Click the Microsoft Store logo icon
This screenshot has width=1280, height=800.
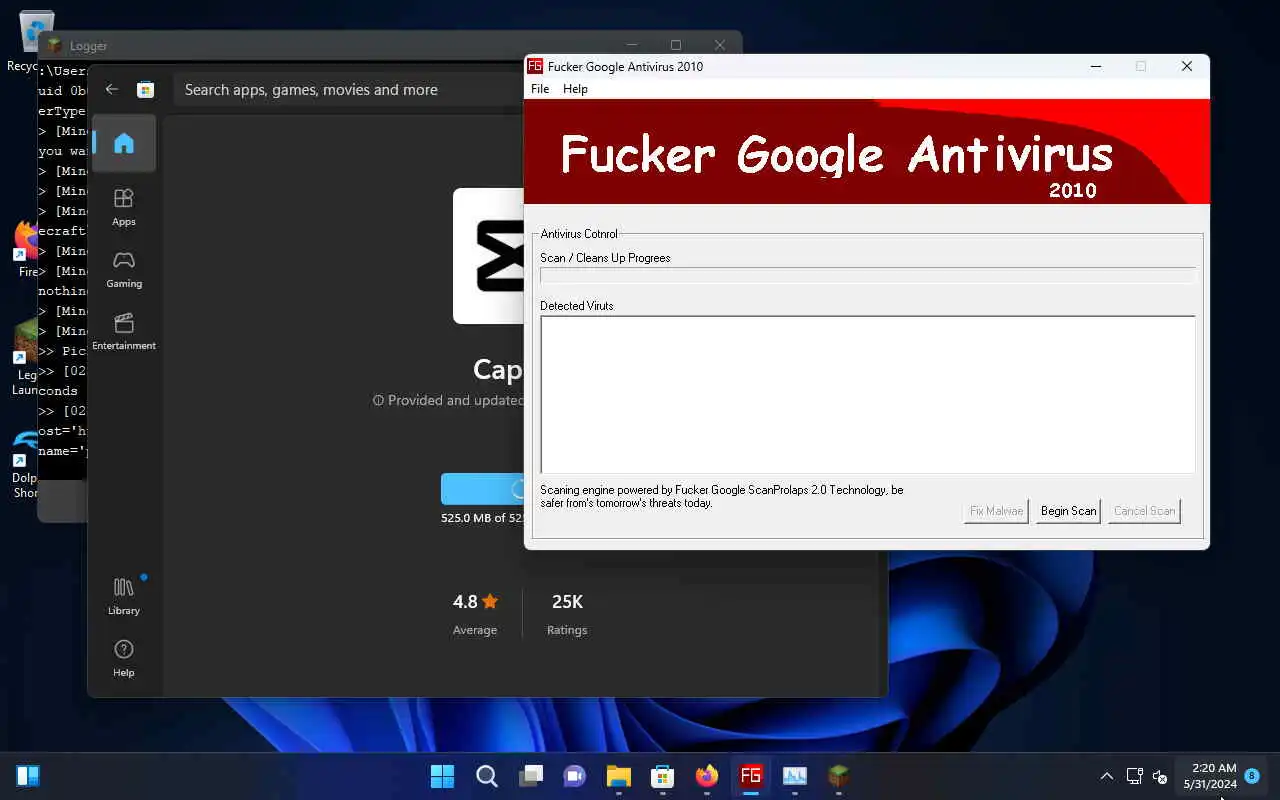(145, 89)
